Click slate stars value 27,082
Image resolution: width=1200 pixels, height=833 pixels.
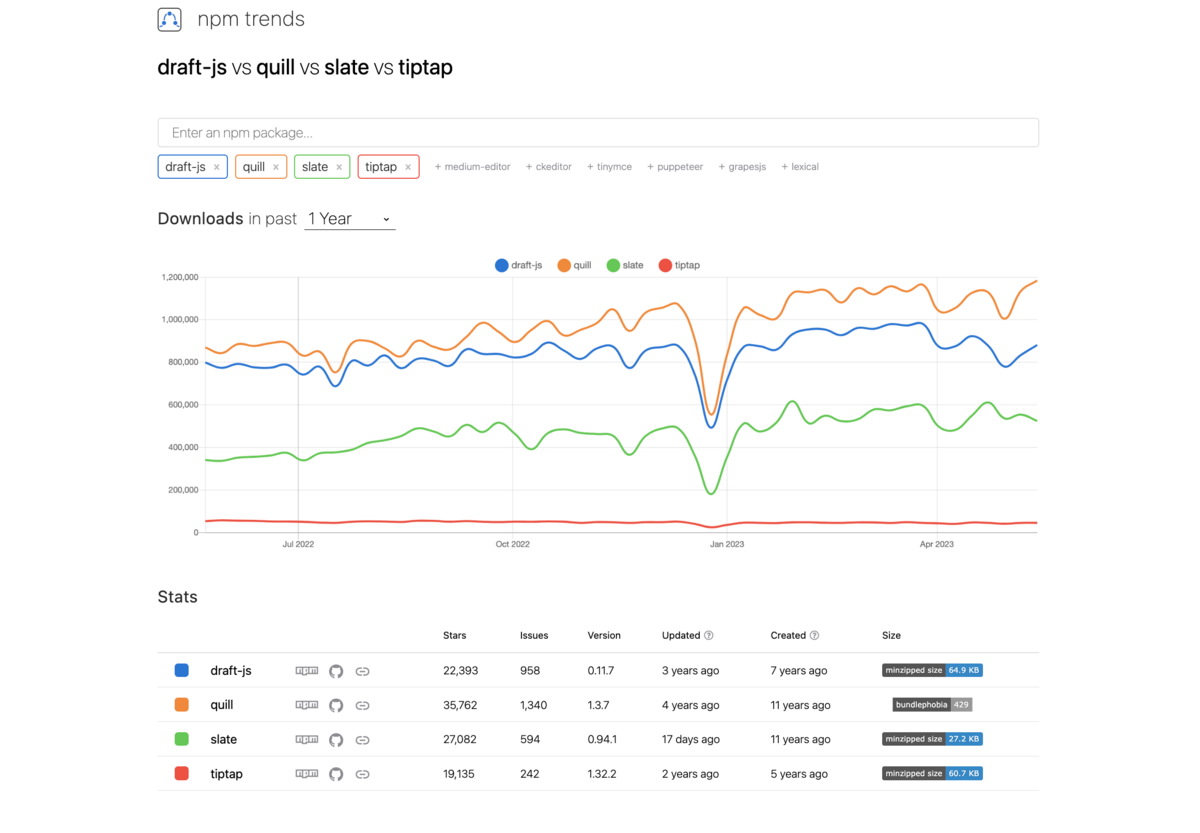point(461,740)
